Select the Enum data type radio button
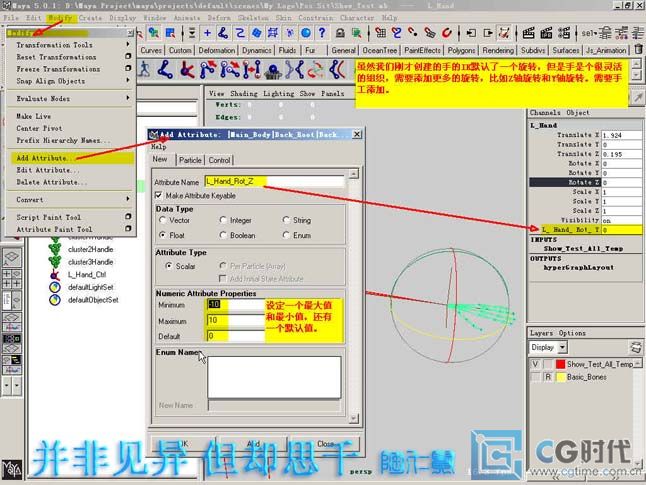 point(286,235)
